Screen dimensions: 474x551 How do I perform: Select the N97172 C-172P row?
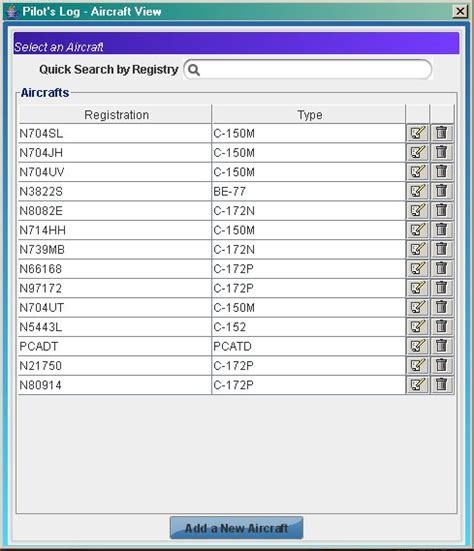[212, 288]
